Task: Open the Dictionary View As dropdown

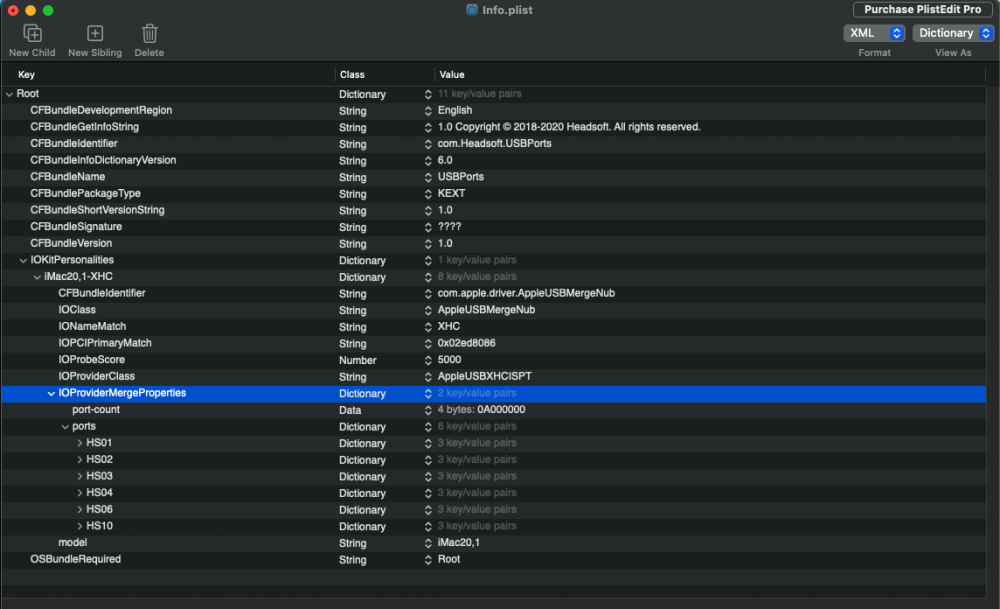Action: [953, 33]
